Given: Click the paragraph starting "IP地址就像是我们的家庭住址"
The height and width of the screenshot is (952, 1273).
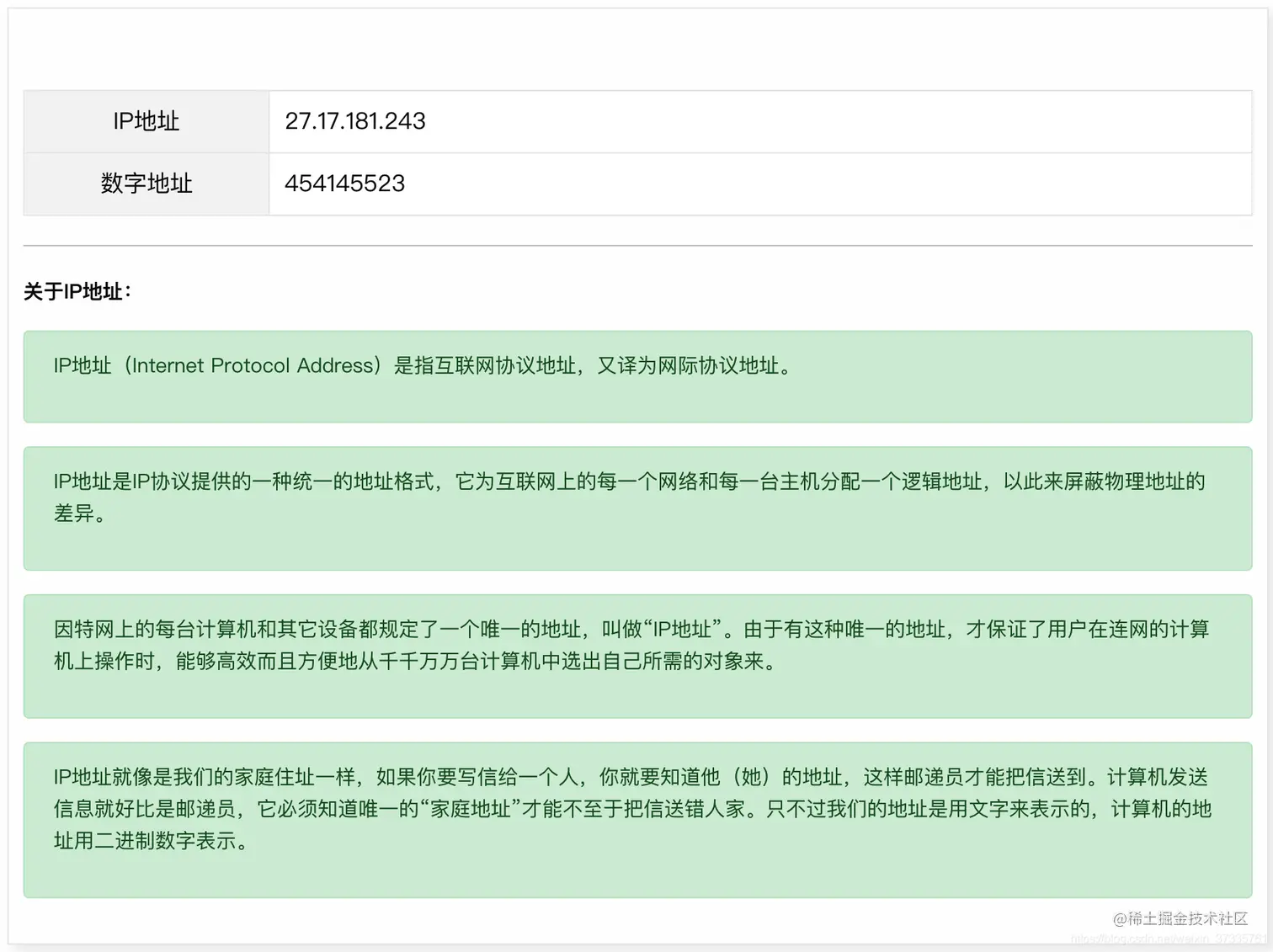Looking at the screenshot, I should (x=637, y=820).
